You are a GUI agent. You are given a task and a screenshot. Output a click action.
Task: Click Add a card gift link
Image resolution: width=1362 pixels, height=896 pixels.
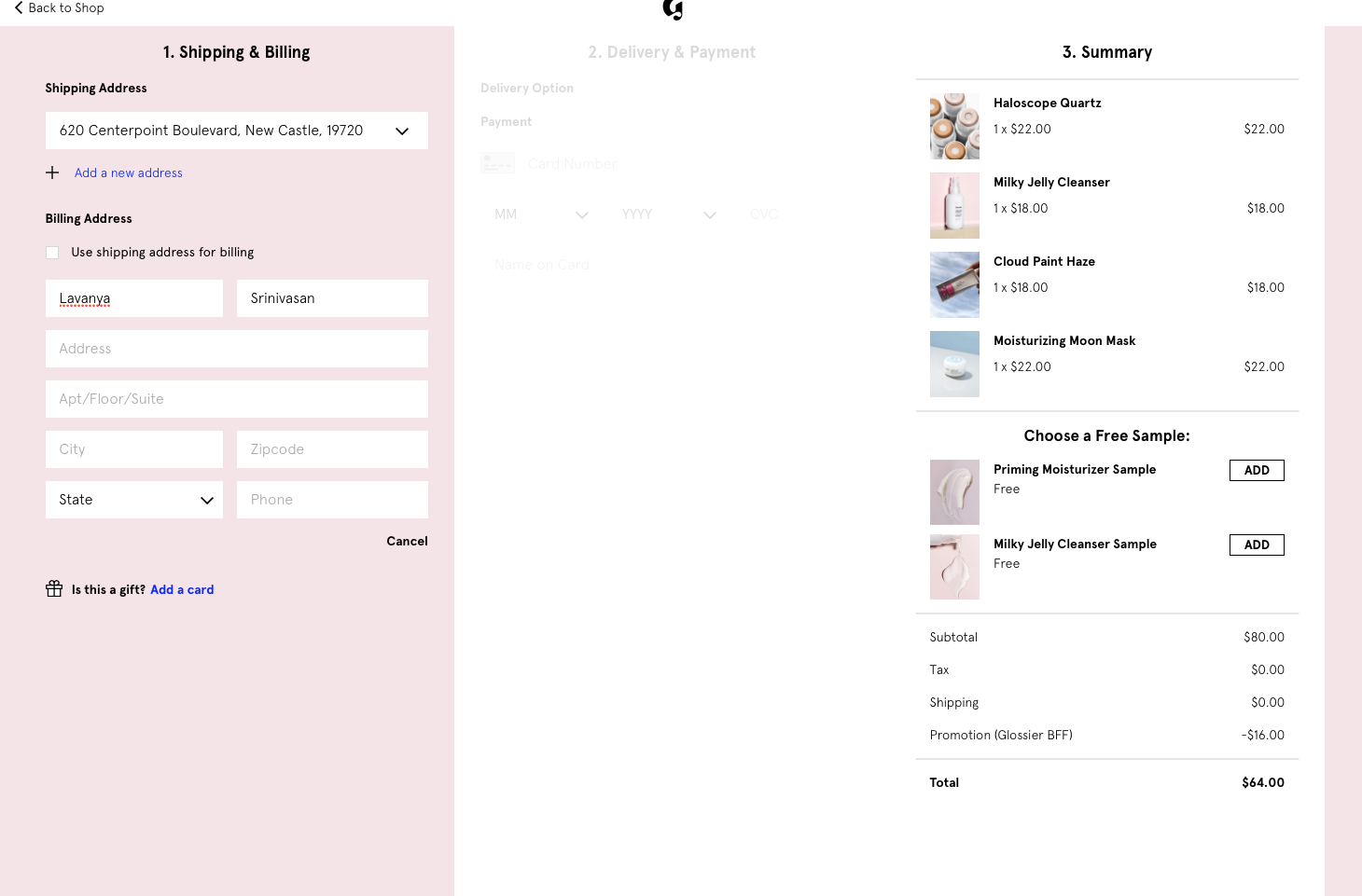point(182,589)
